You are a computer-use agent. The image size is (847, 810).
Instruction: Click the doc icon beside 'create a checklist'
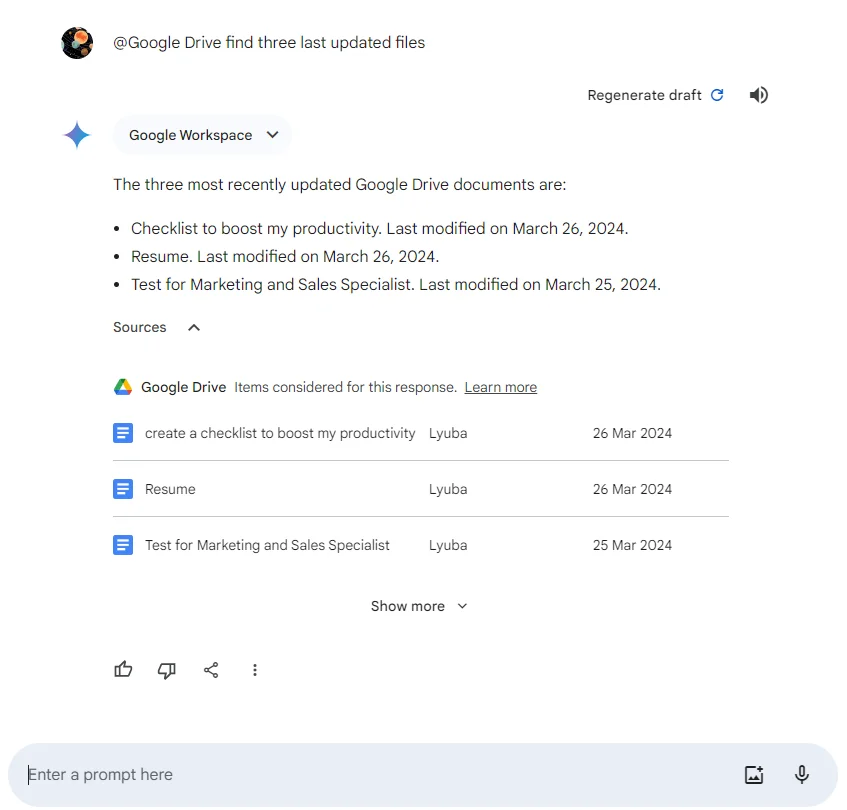123,433
